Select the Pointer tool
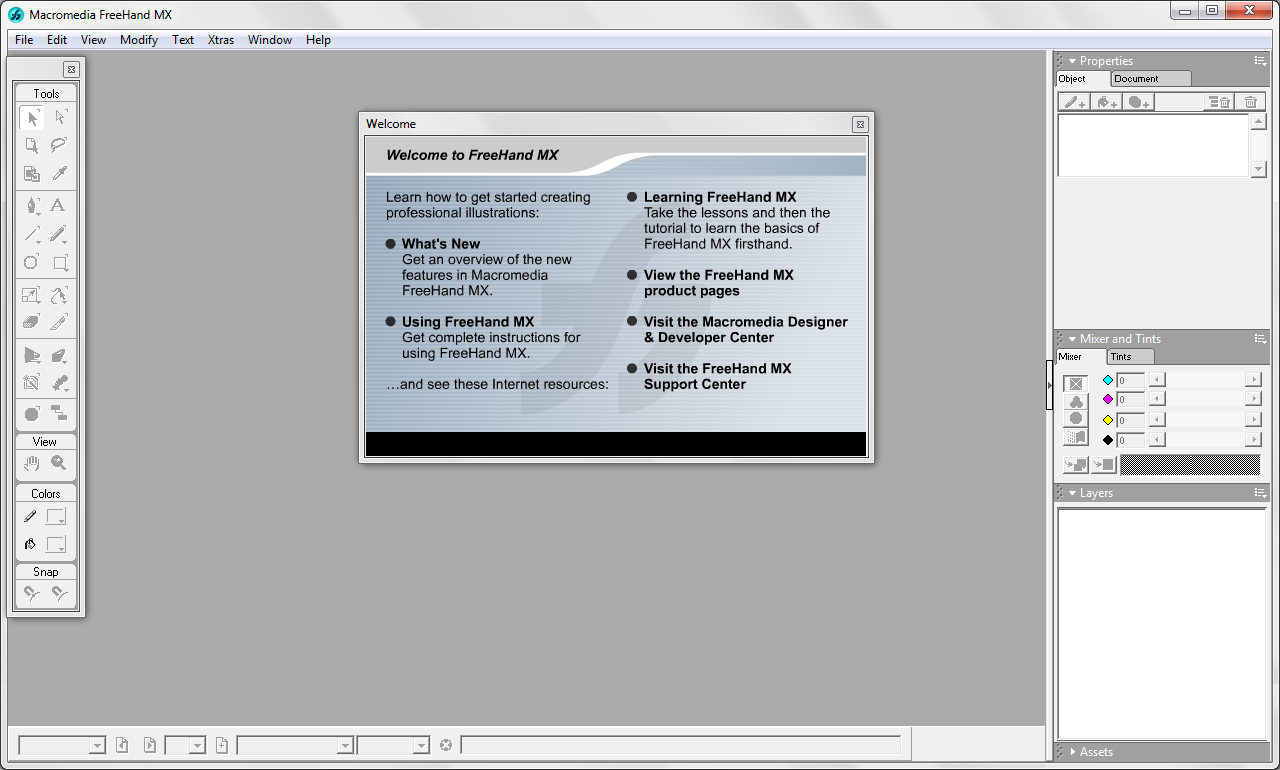 [x=32, y=118]
